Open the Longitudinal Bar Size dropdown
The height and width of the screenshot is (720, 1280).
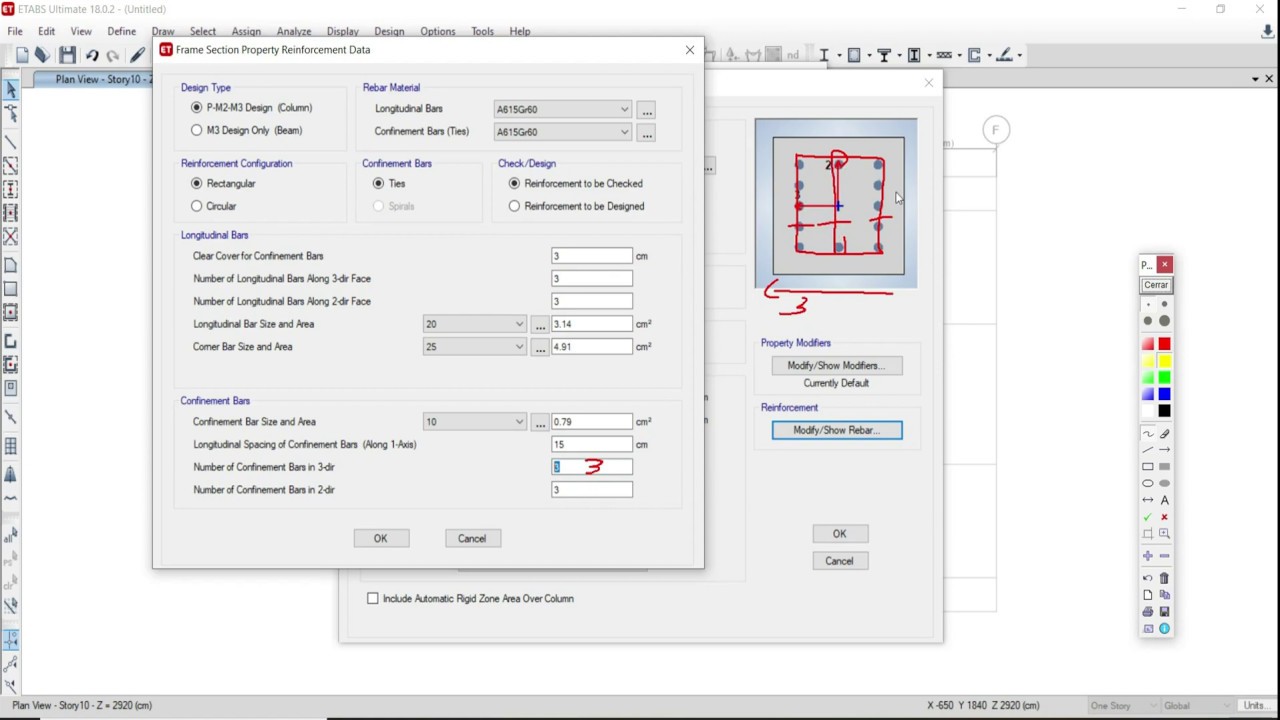(x=474, y=324)
